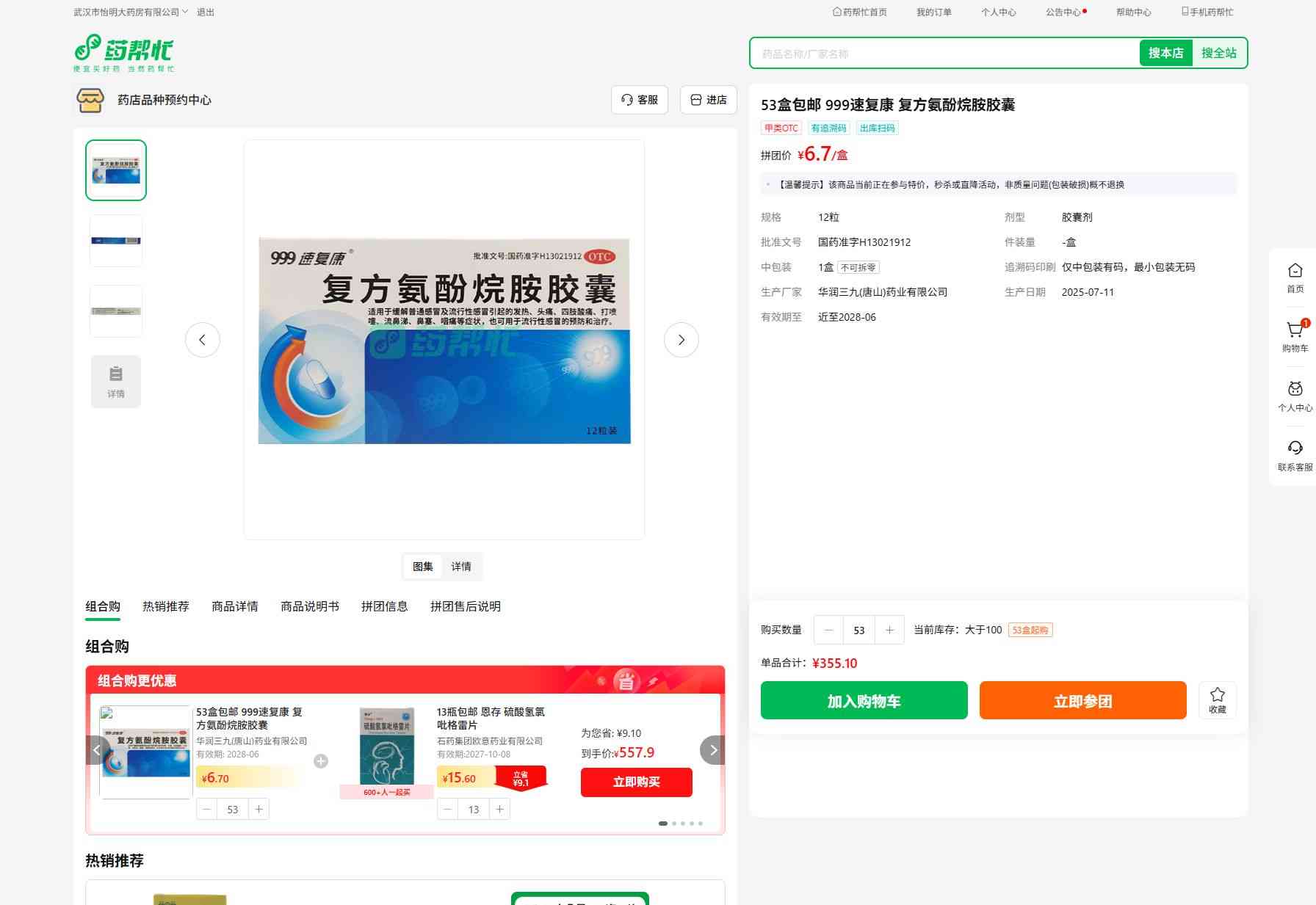Click the drug name search field
This screenshot has width=1316, height=905.
coord(944,54)
